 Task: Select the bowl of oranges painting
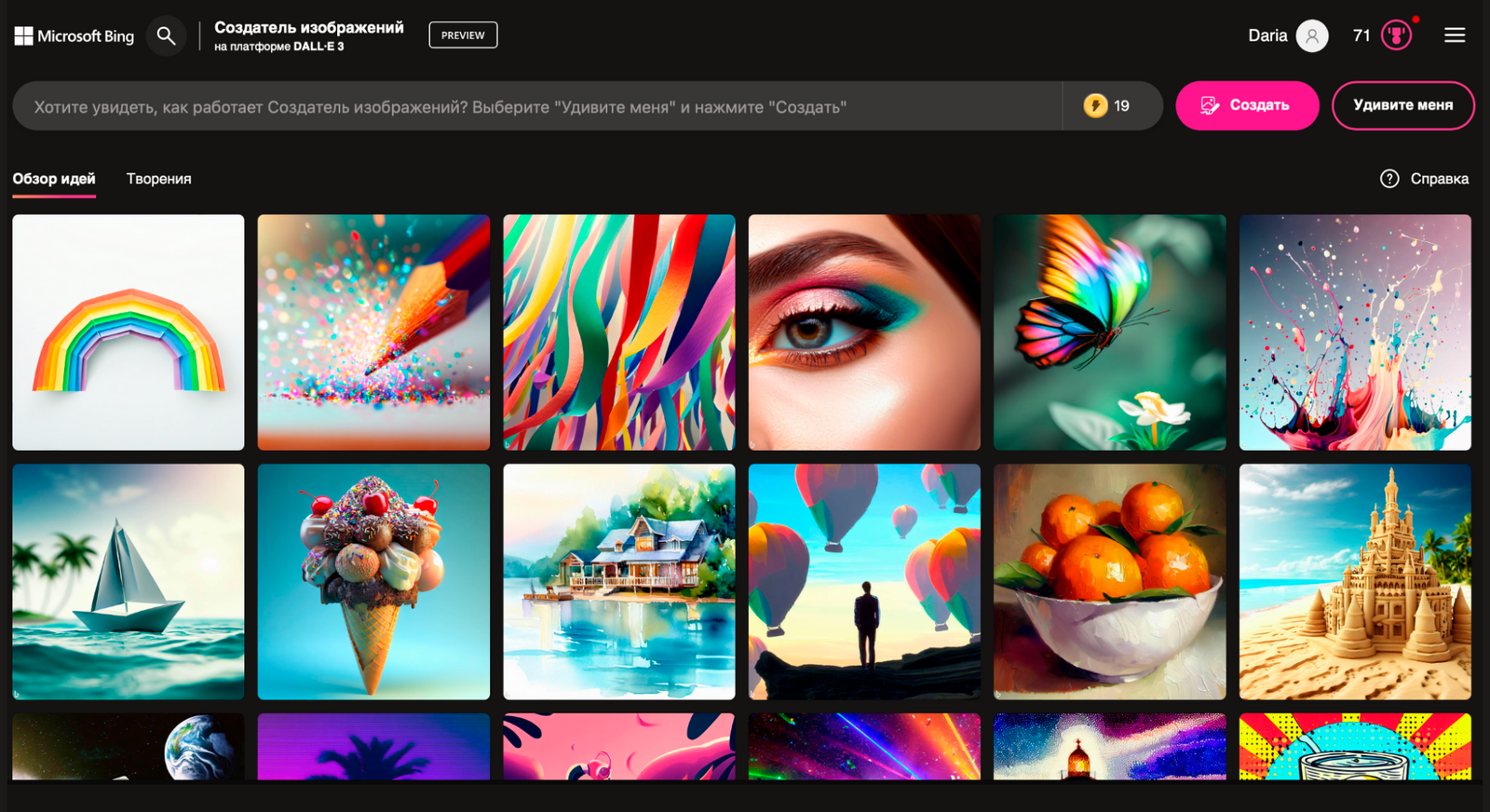[1109, 582]
